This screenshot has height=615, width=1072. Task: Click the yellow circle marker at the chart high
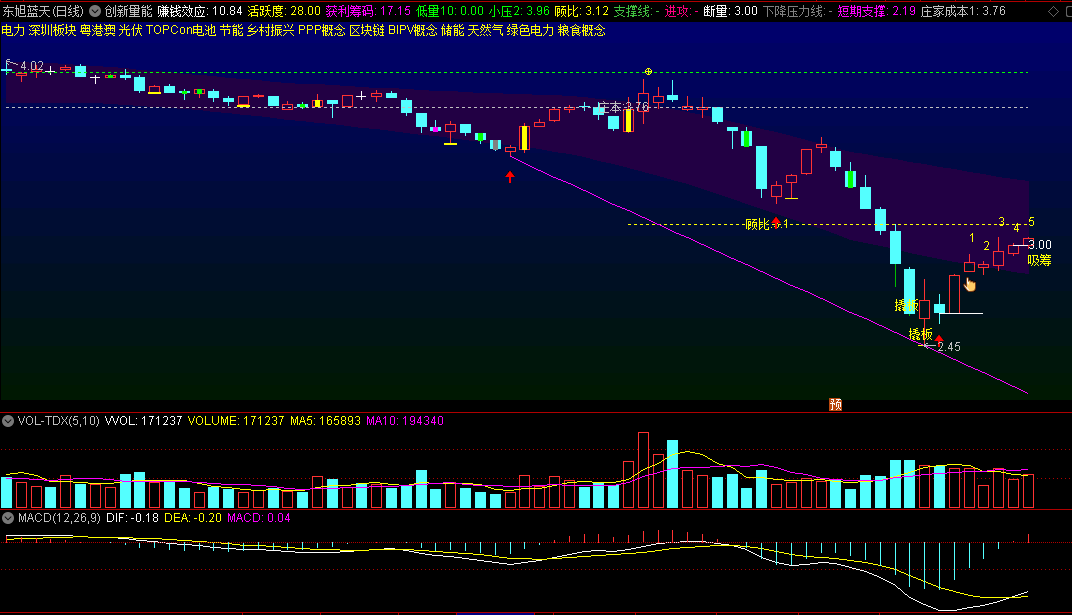(648, 71)
